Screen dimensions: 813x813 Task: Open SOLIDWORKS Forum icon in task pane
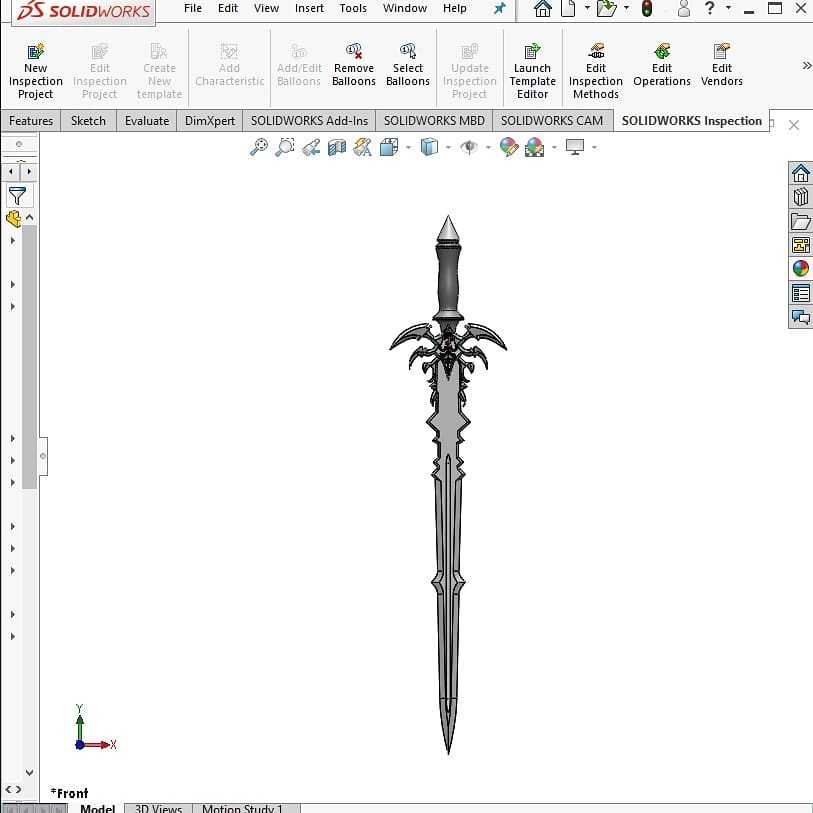pos(801,316)
